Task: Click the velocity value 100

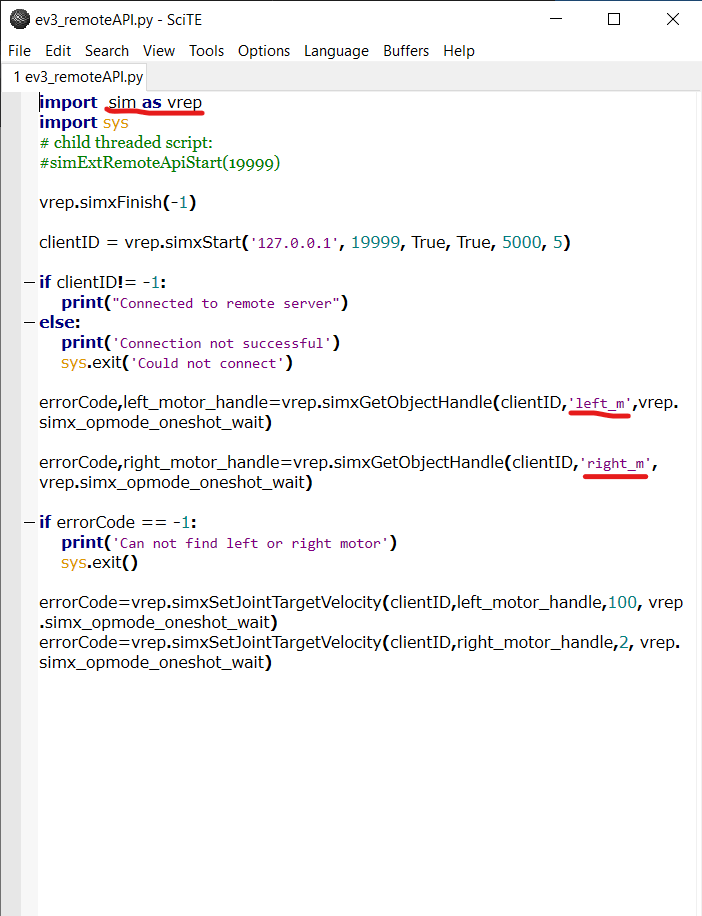Action: 622,602
